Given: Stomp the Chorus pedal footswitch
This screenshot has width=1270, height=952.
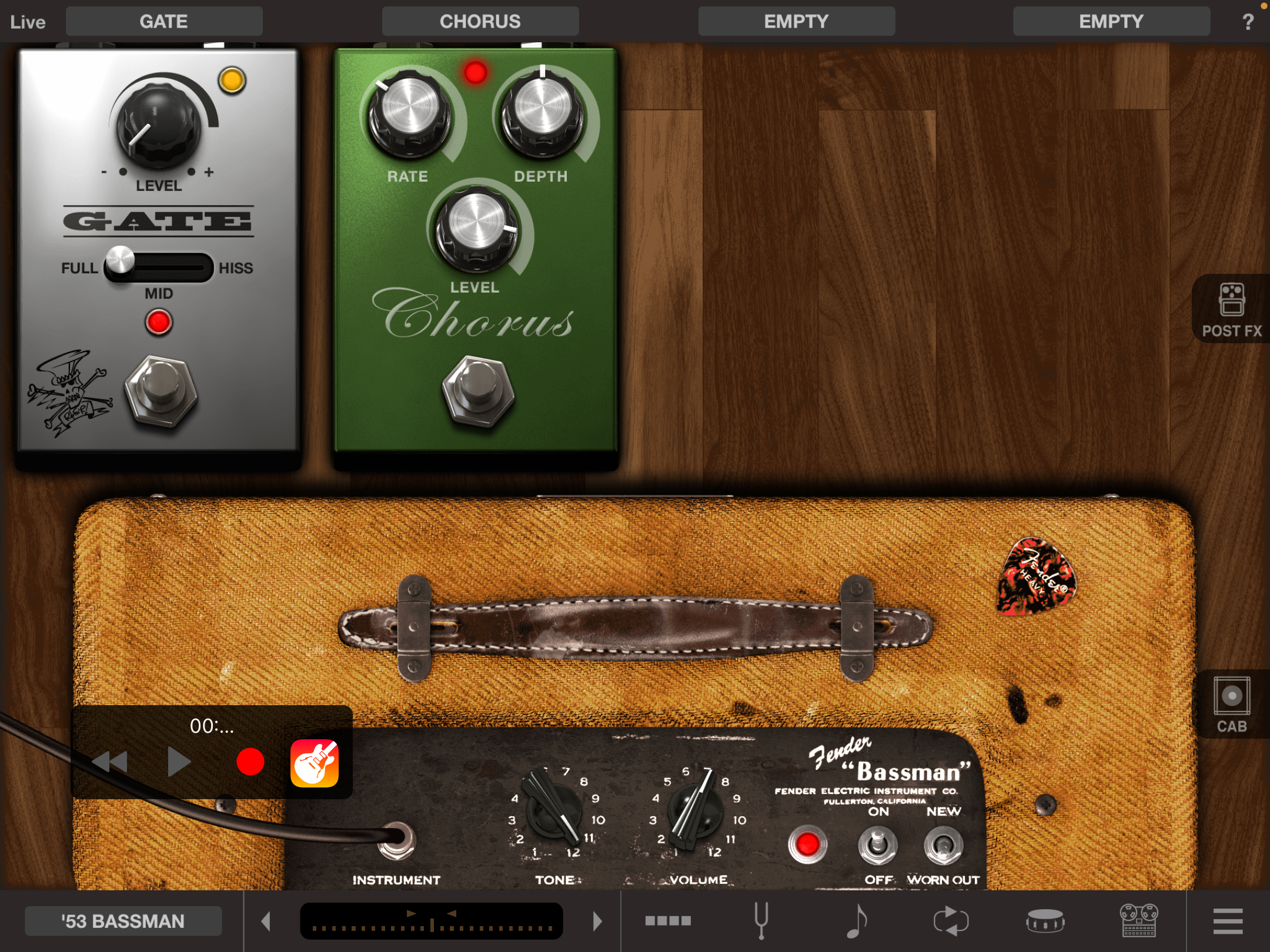Looking at the screenshot, I should (x=478, y=390).
